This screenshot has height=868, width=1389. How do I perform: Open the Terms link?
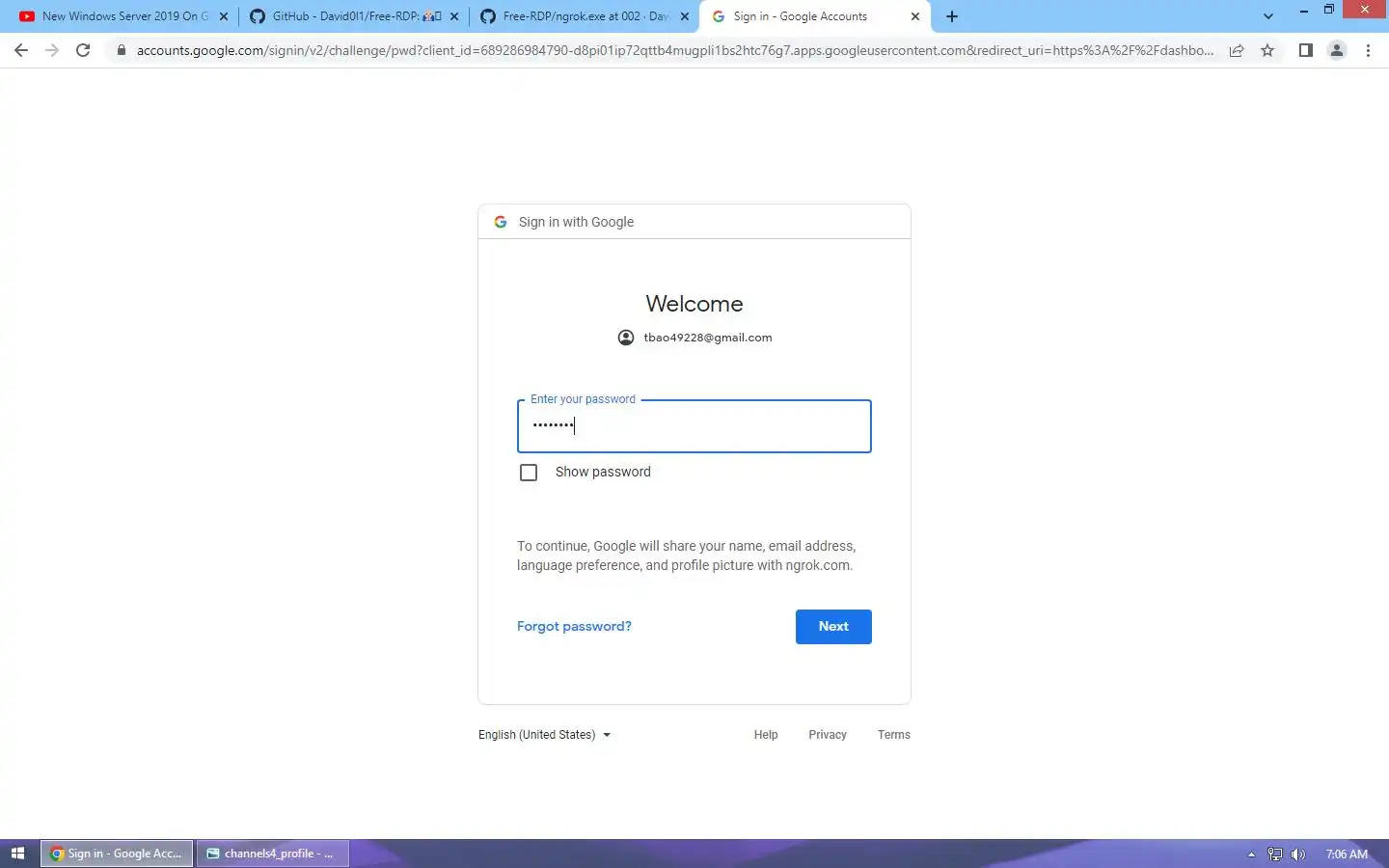pos(894,735)
